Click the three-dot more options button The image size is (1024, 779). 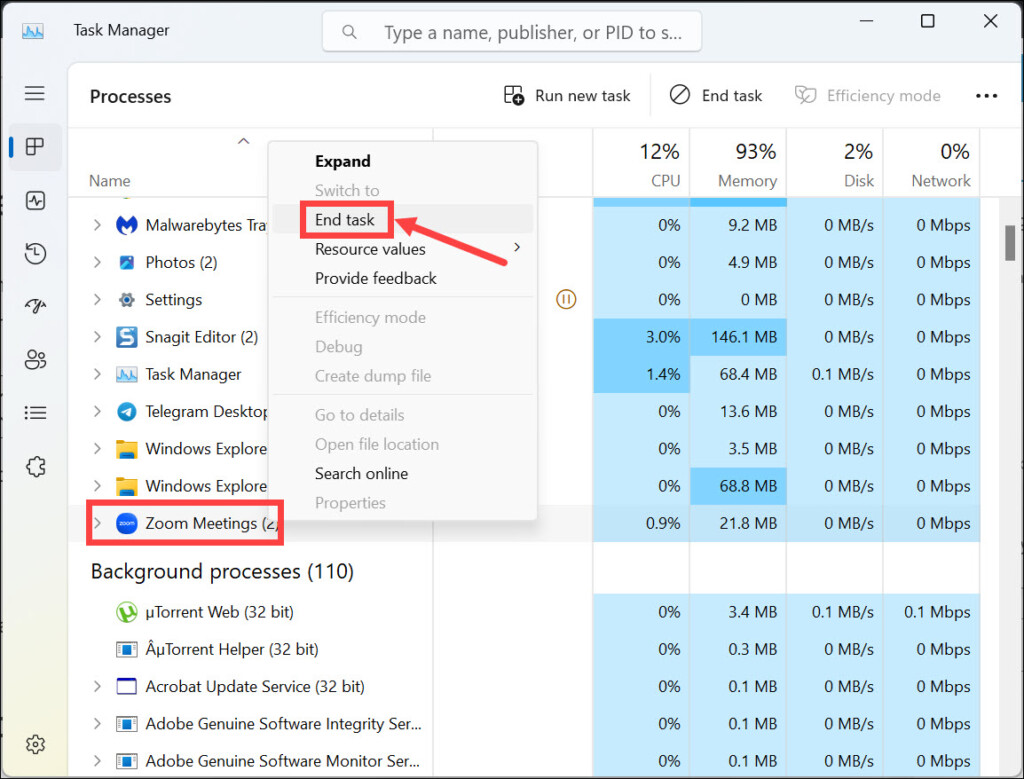[x=986, y=96]
